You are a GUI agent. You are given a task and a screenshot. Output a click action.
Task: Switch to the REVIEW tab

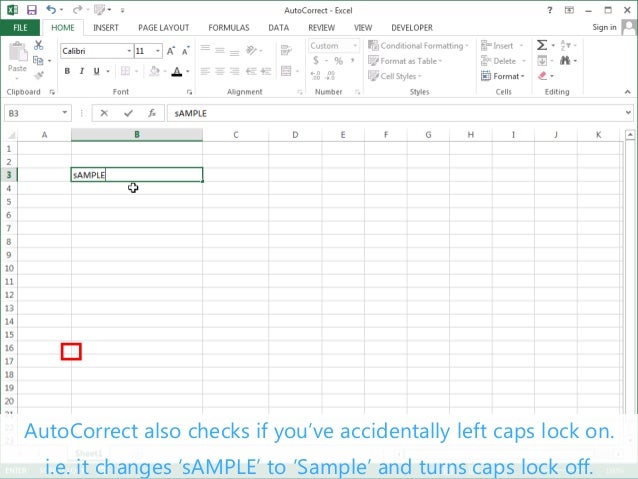click(x=321, y=28)
